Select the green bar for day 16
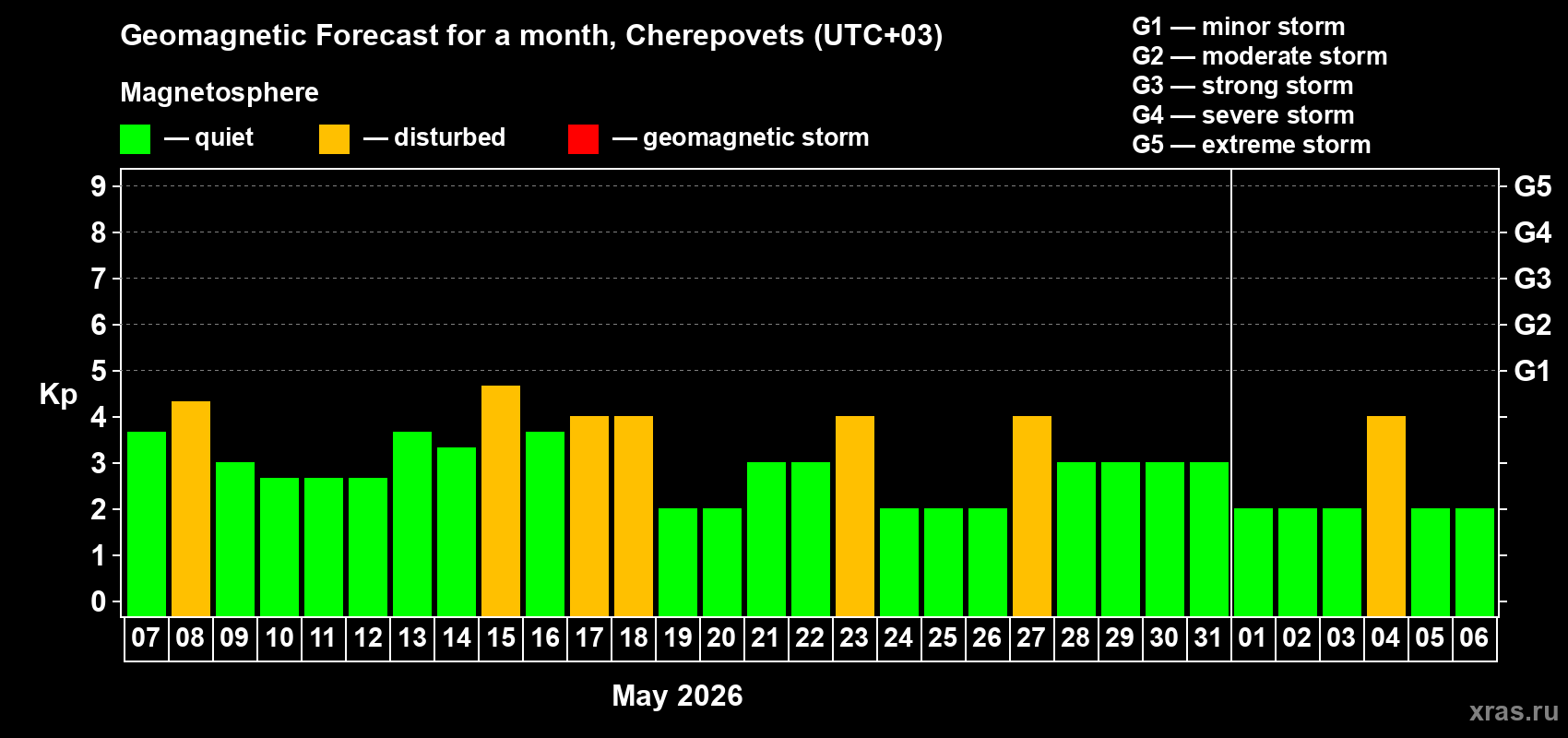This screenshot has width=1568, height=738. (x=545, y=524)
